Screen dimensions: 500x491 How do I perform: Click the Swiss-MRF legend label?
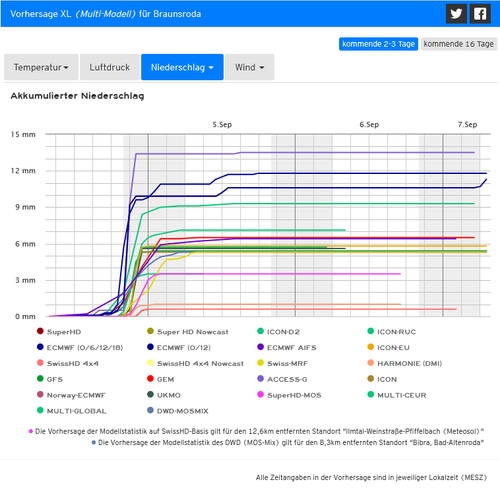pos(287,363)
